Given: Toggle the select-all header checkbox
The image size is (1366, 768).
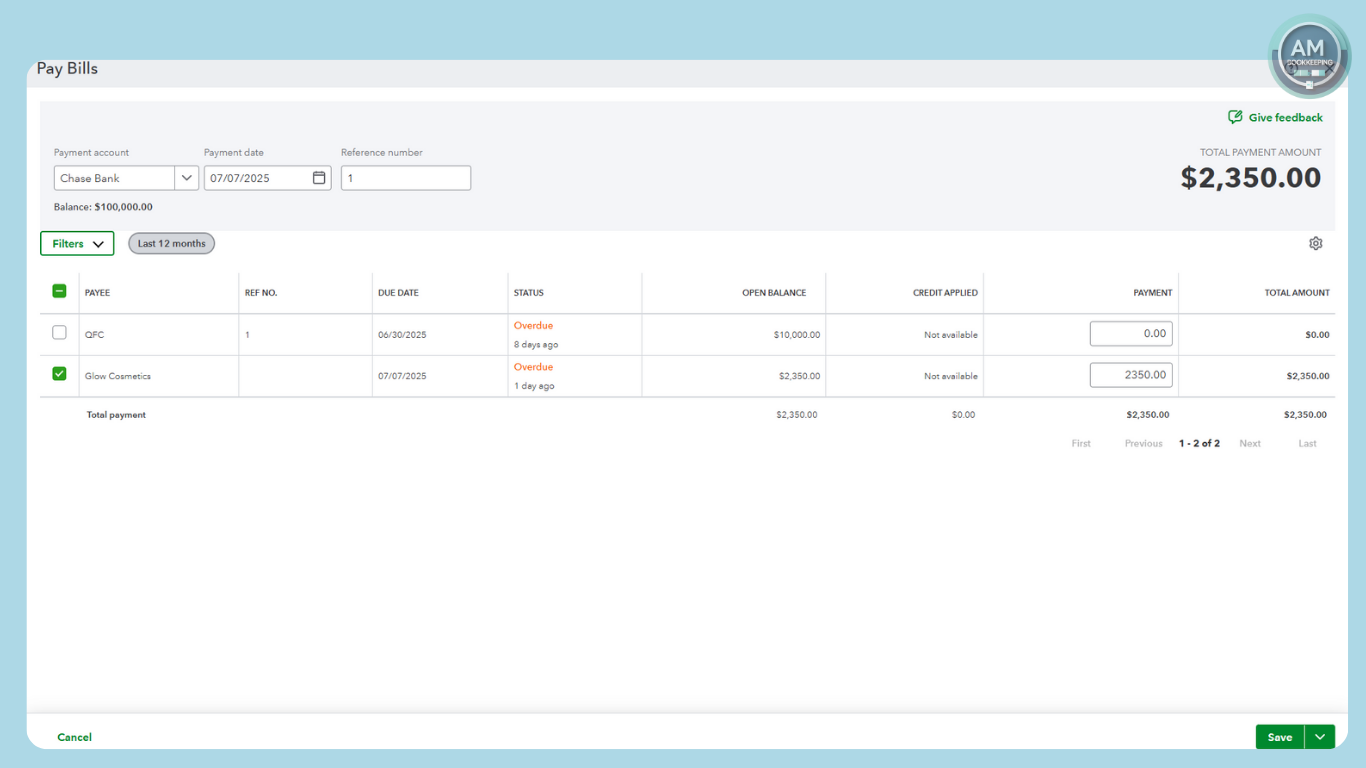Looking at the screenshot, I should click(x=59, y=291).
